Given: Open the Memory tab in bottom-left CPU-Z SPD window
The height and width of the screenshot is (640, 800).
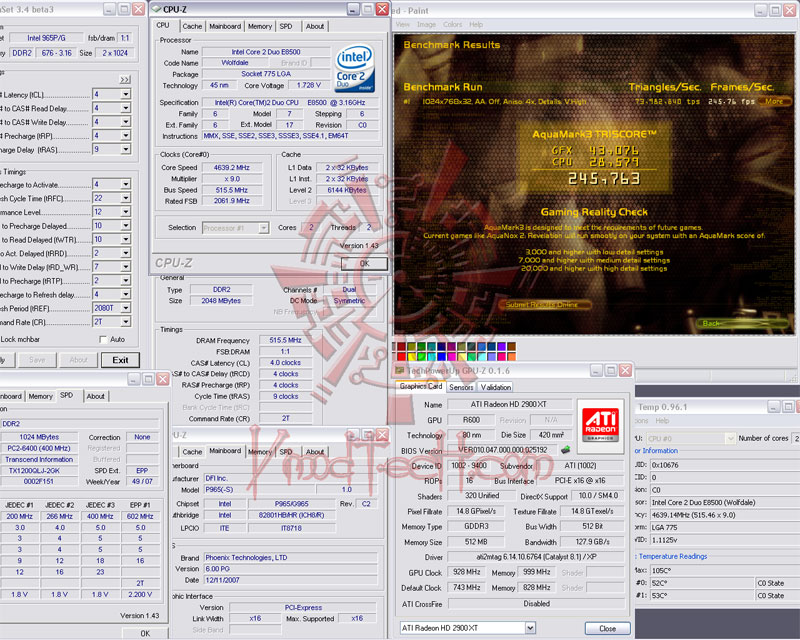Looking at the screenshot, I should [x=40, y=396].
